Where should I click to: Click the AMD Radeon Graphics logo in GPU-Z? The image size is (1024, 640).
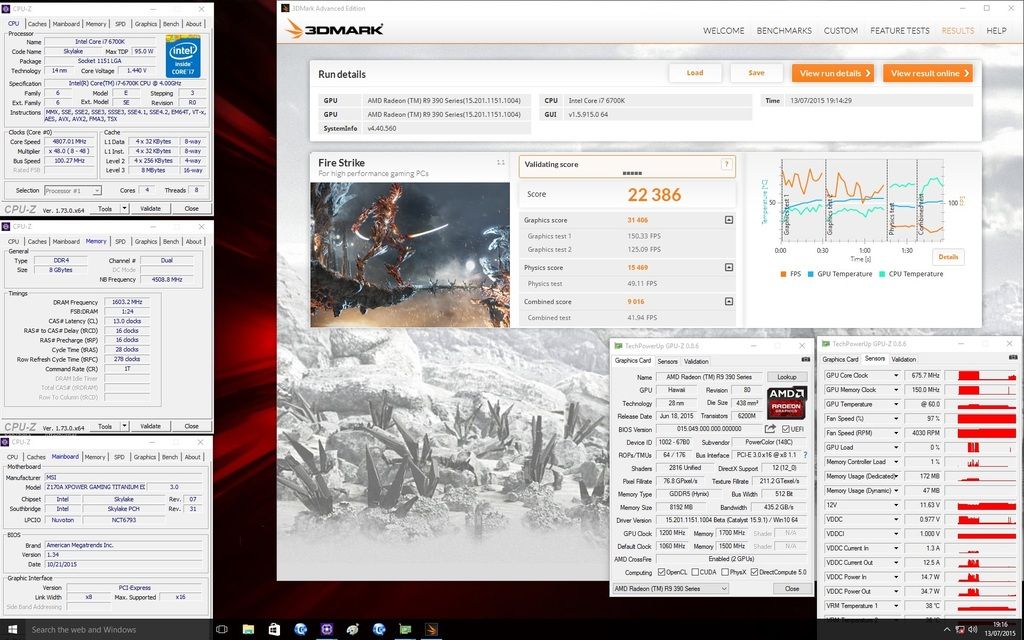(x=786, y=402)
